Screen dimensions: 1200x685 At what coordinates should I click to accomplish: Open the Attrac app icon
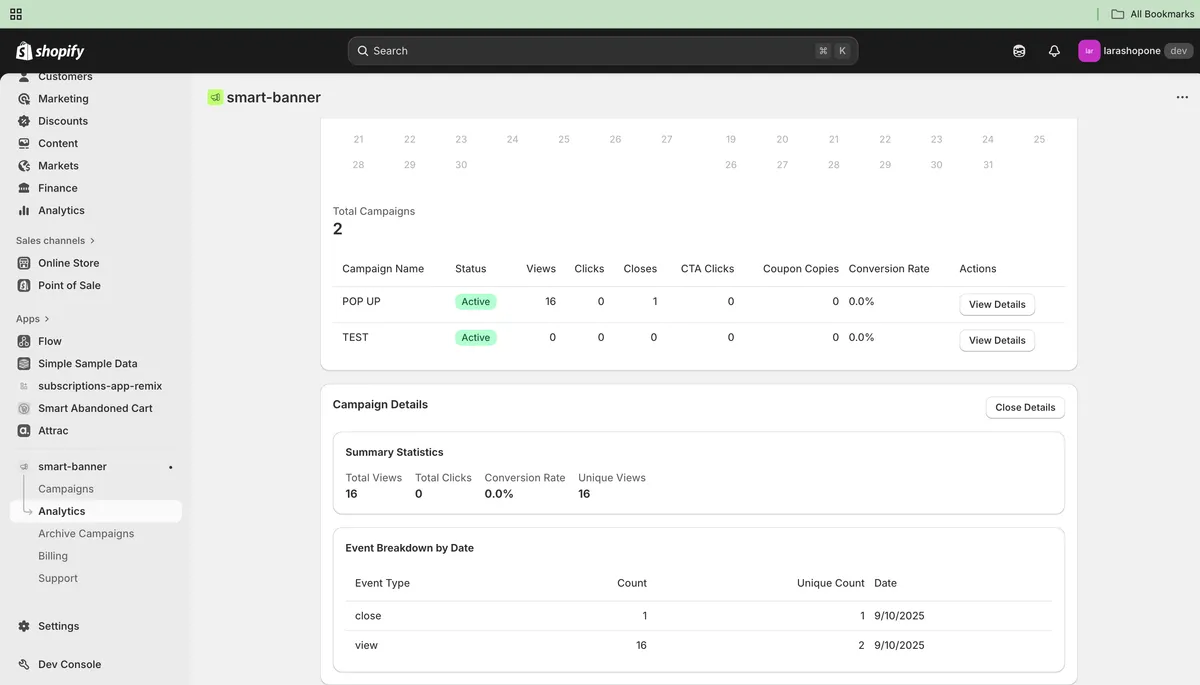click(x=24, y=431)
